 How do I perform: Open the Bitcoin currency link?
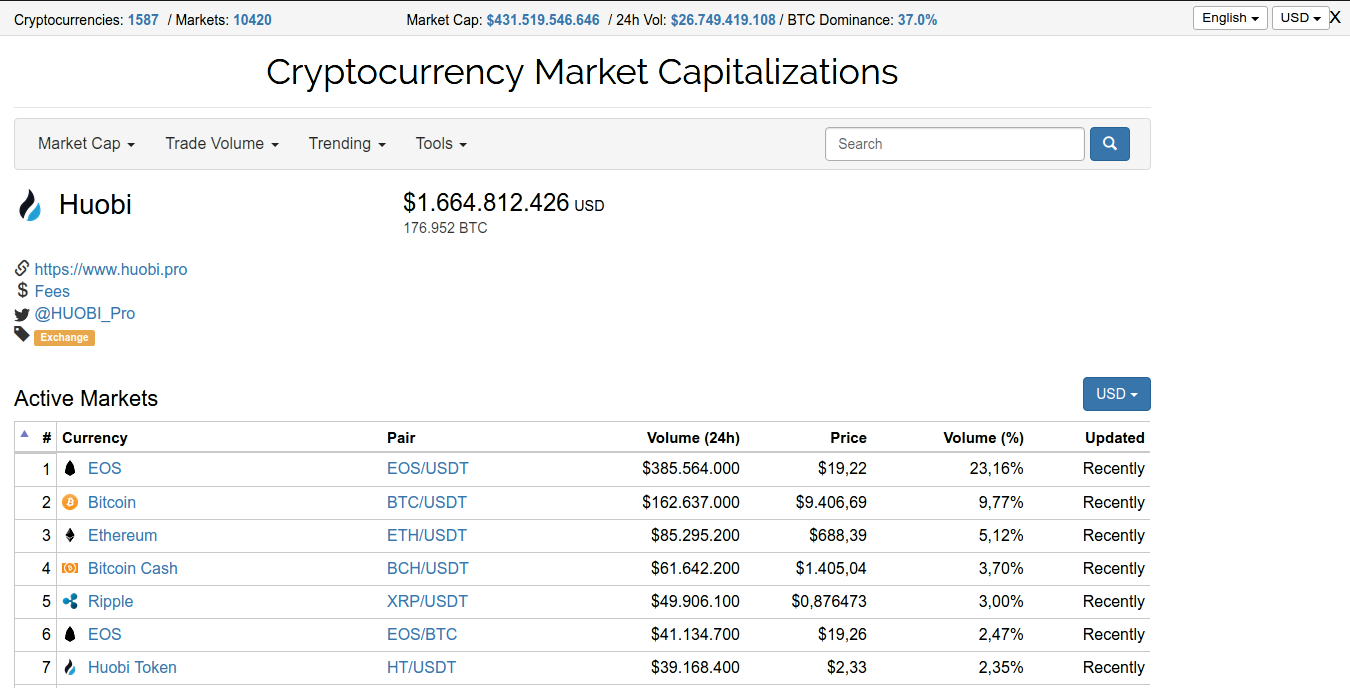pos(112,502)
